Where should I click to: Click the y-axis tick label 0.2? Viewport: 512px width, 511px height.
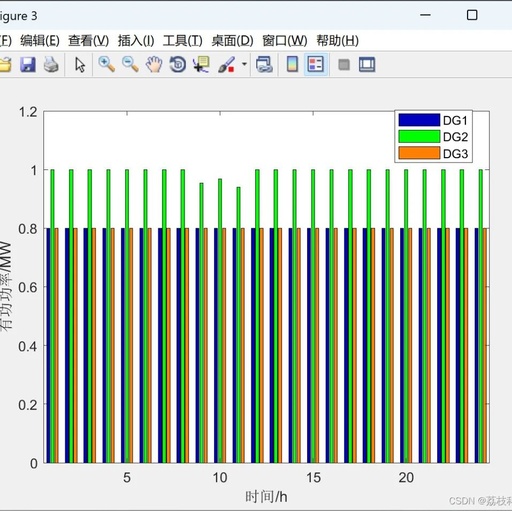click(28, 405)
